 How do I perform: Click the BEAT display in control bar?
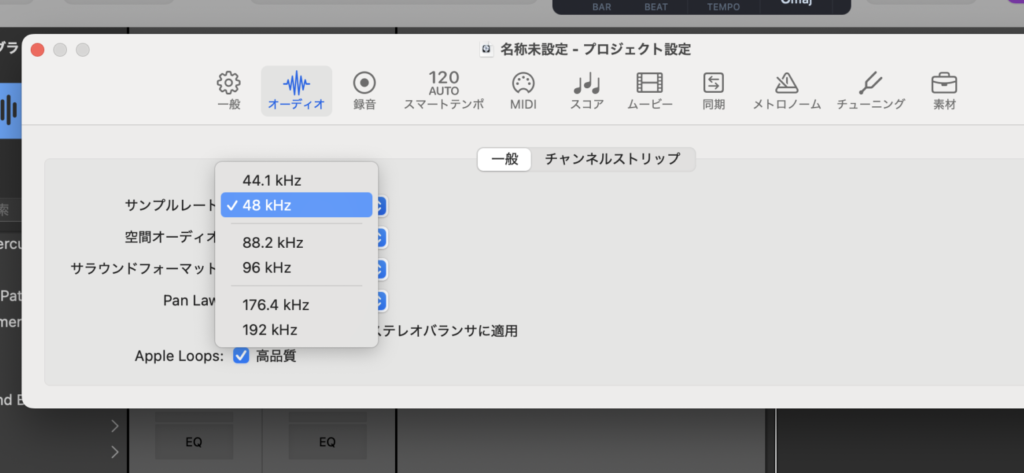click(656, 7)
